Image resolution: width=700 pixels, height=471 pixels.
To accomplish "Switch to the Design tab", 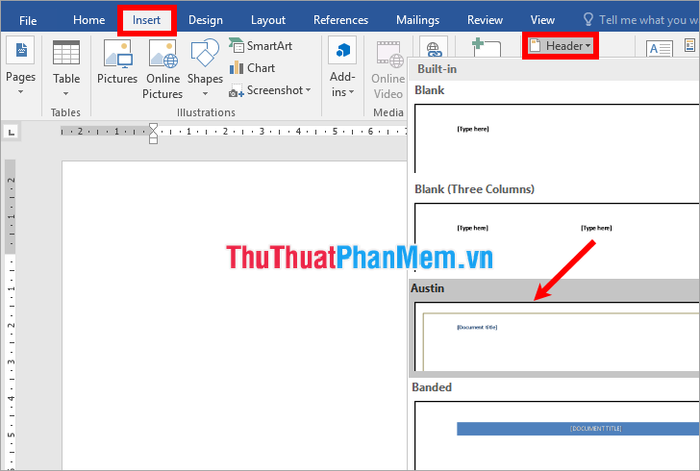I will pos(205,20).
